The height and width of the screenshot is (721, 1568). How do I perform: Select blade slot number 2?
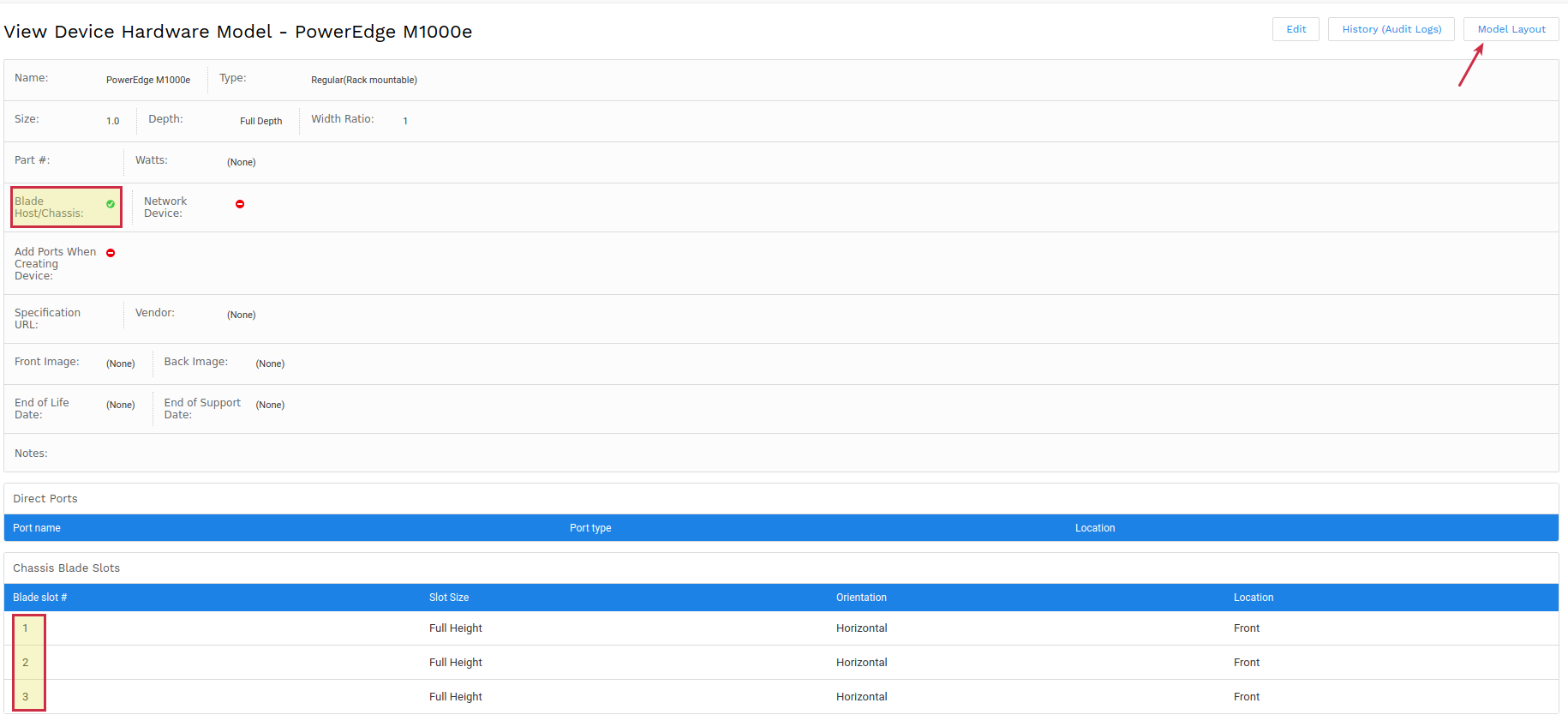point(26,663)
